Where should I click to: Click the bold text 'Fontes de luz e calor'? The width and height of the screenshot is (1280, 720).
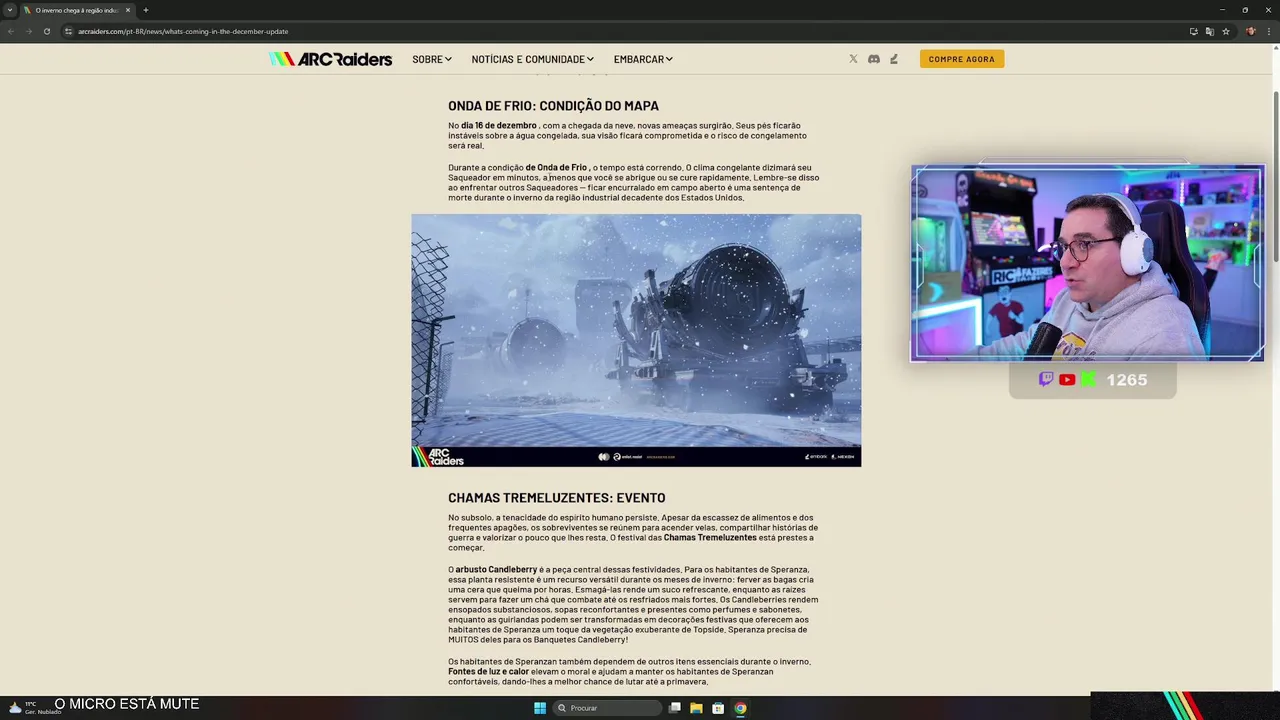pyautogui.click(x=488, y=672)
